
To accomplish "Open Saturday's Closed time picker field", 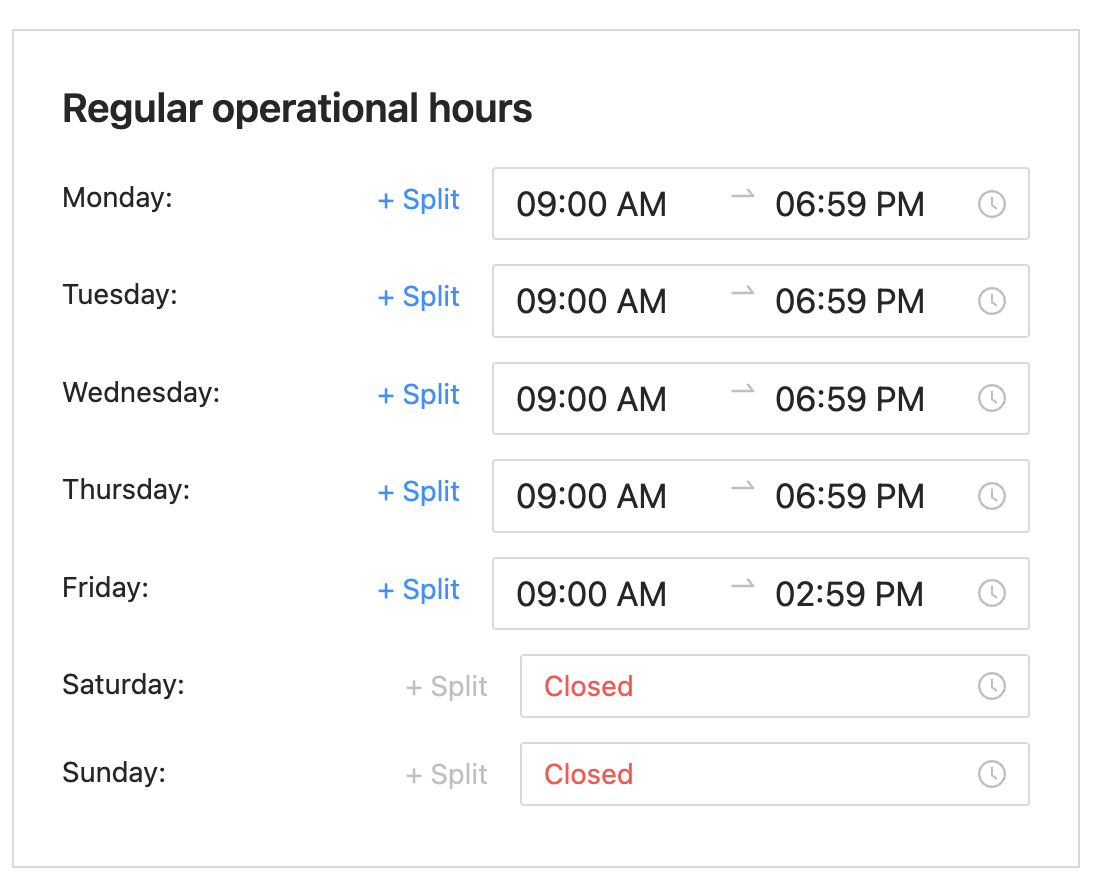I will pyautogui.click(x=774, y=686).
